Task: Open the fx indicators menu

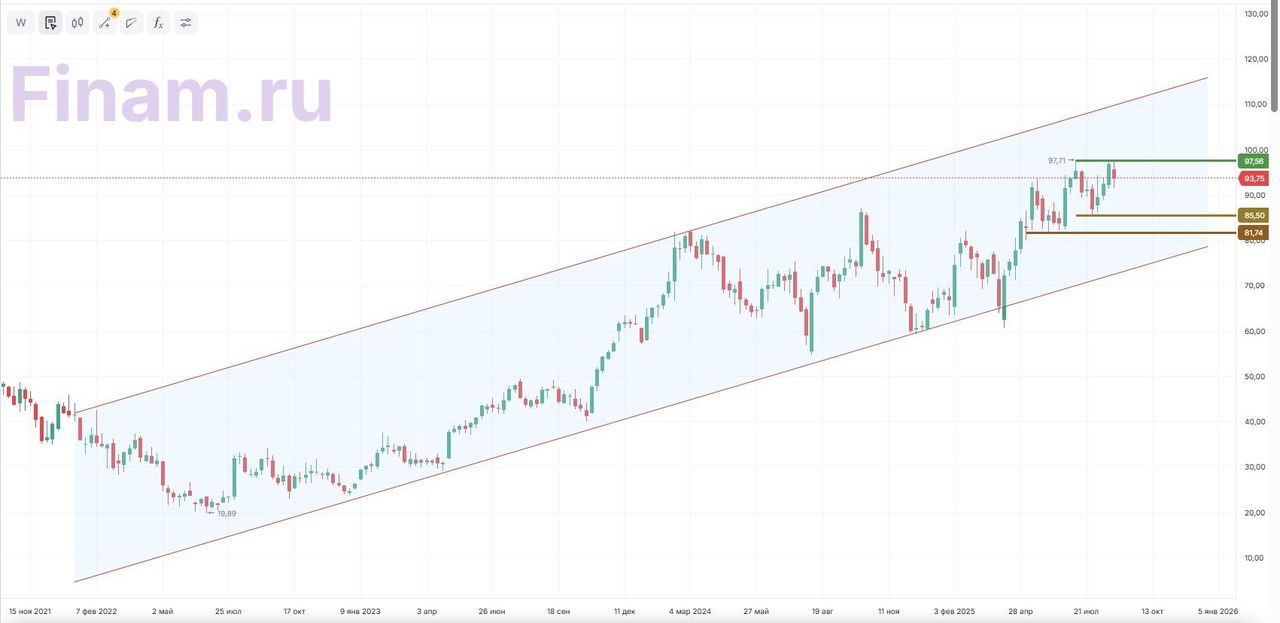Action: [158, 23]
